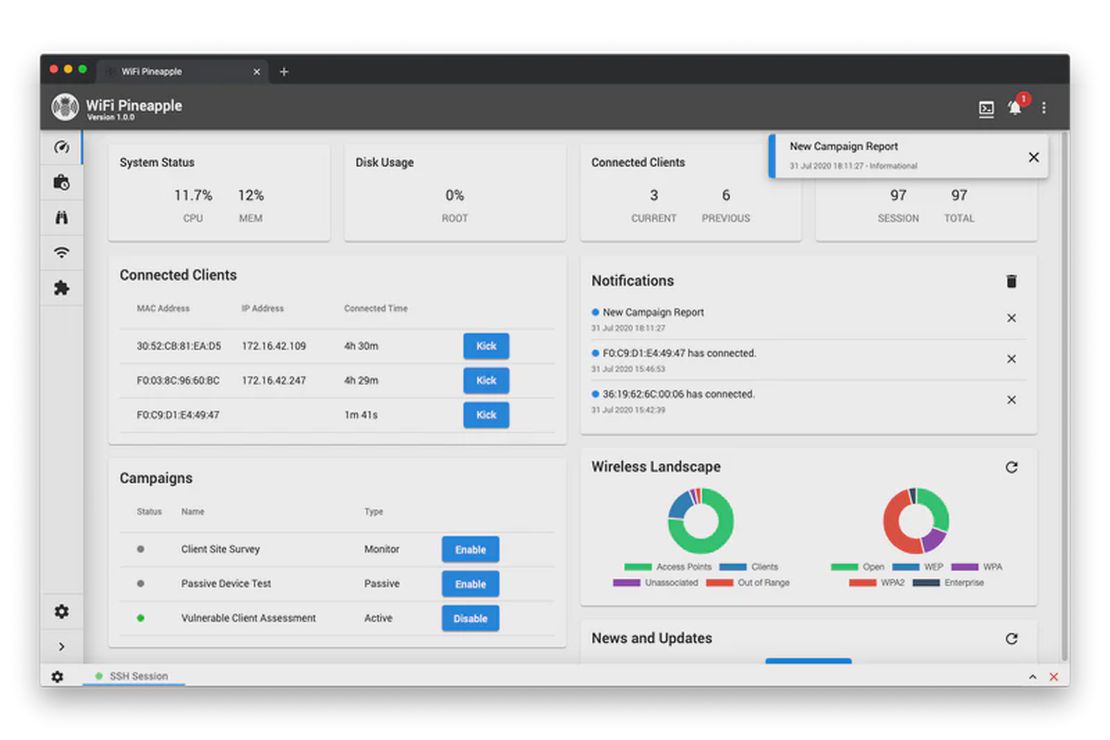The width and height of the screenshot is (1110, 740).
Task: Kick client F0:C9:D1:E4:49:47
Action: pyautogui.click(x=486, y=414)
